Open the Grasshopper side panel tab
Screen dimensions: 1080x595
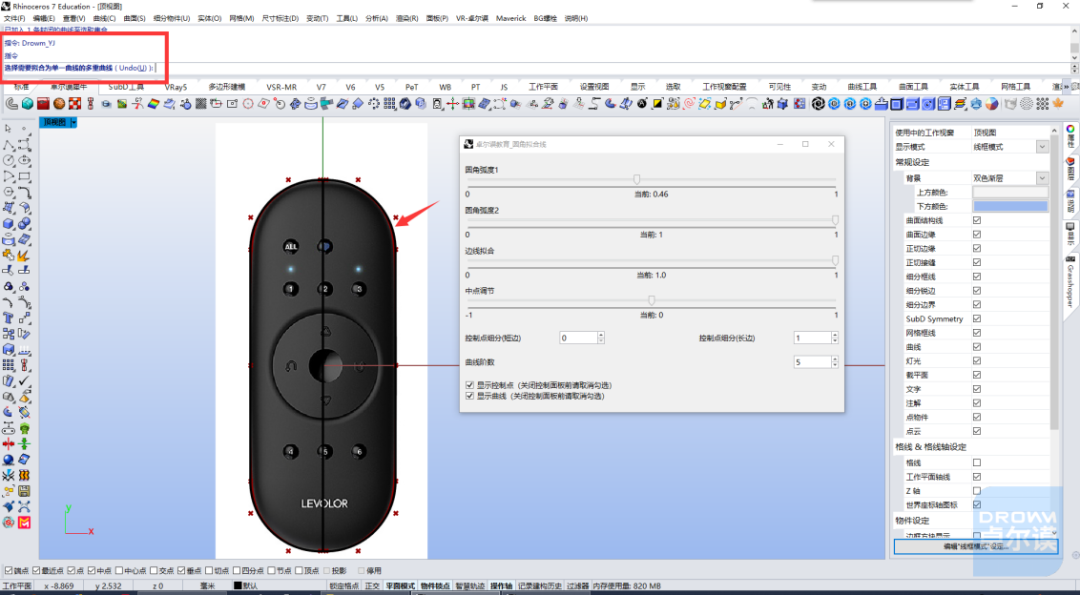[1070, 284]
